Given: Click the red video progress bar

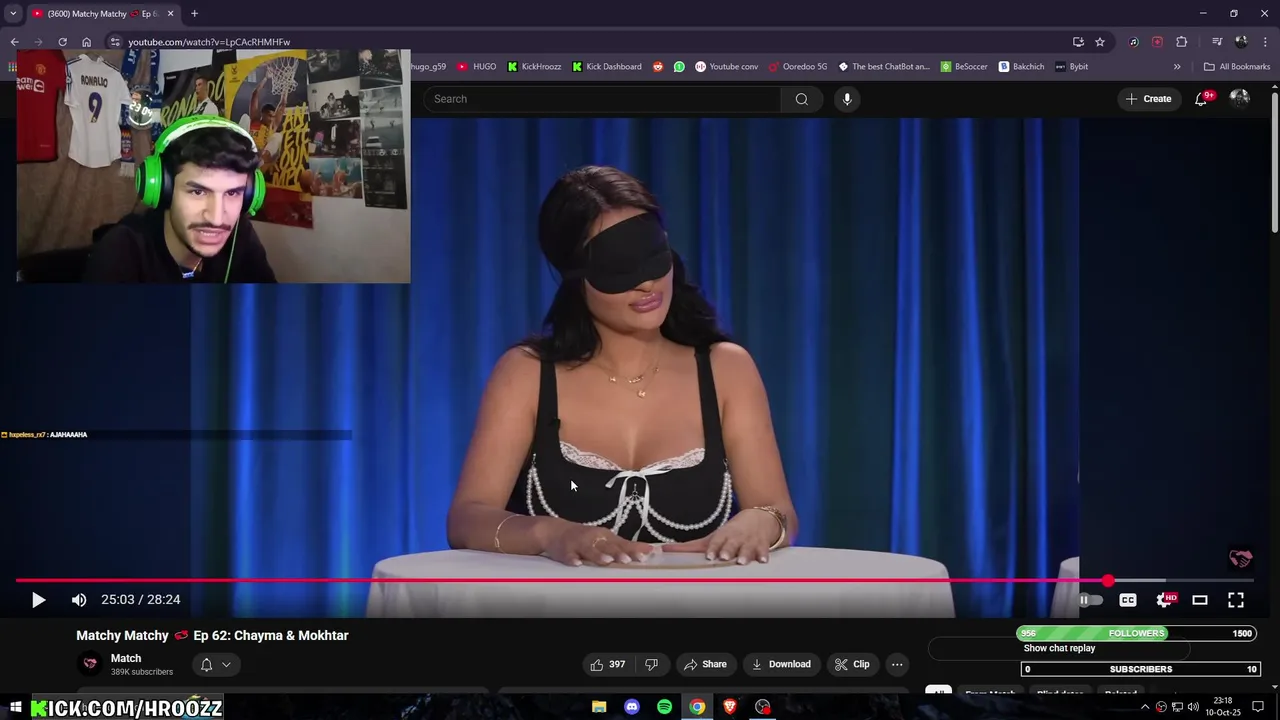Looking at the screenshot, I should click(560, 581).
